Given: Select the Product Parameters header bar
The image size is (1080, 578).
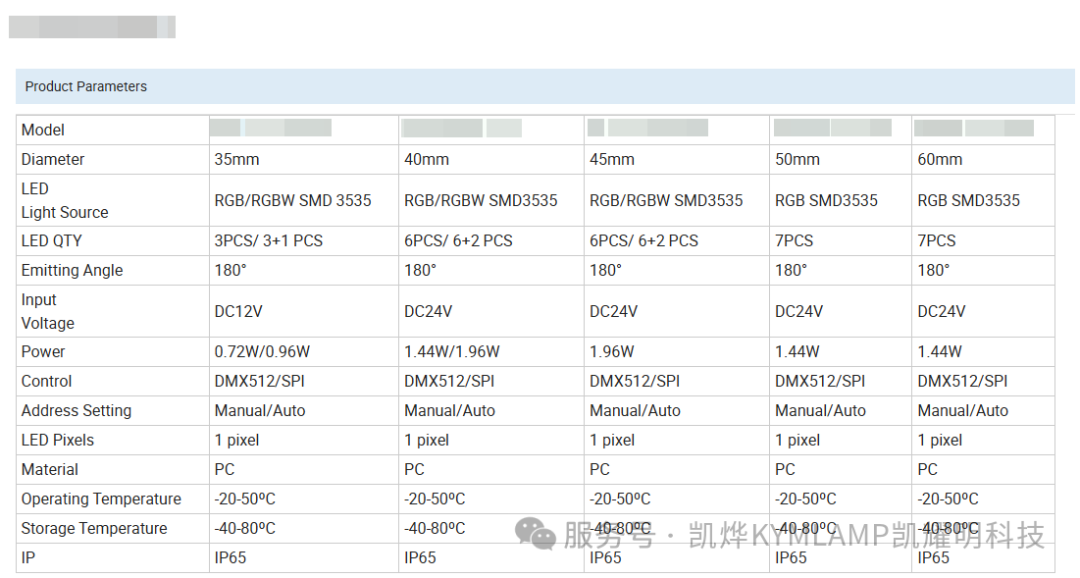Looking at the screenshot, I should click(545, 86).
